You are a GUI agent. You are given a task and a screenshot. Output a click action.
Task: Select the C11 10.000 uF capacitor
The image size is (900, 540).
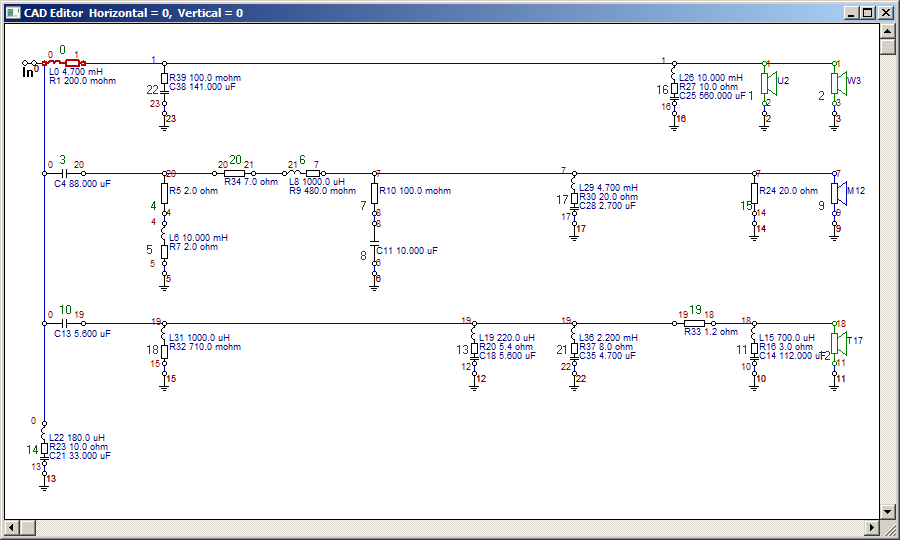click(374, 251)
